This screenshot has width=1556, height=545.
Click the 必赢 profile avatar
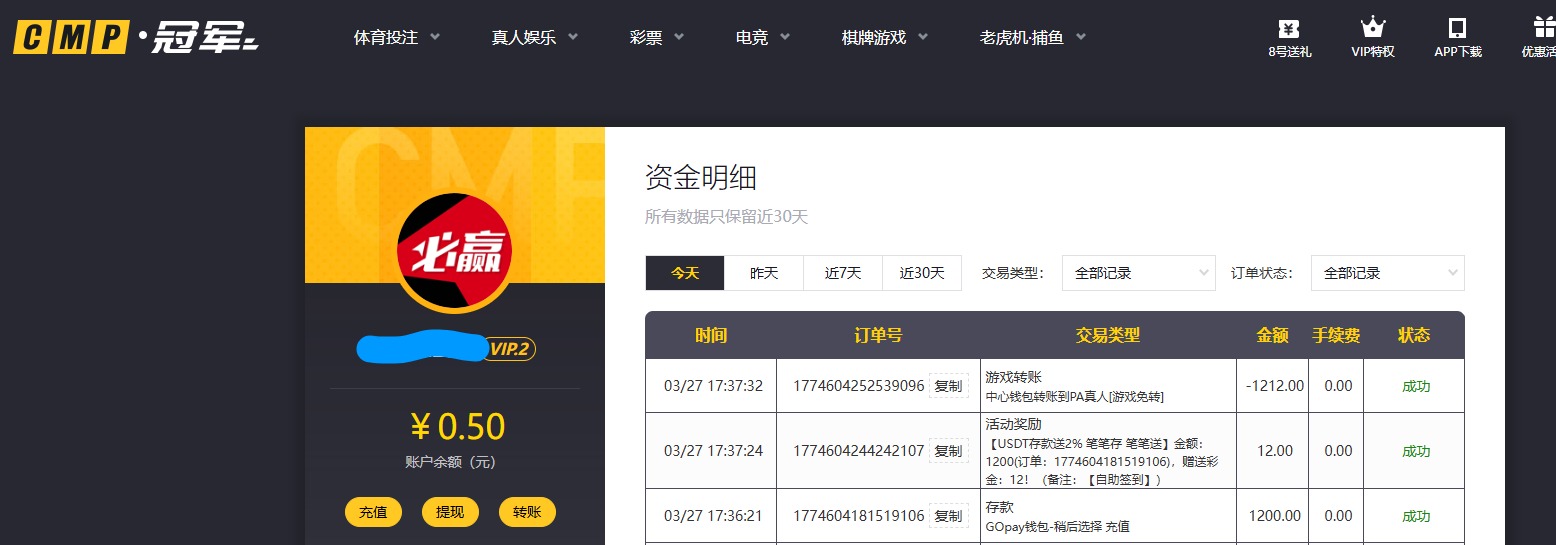tap(454, 253)
